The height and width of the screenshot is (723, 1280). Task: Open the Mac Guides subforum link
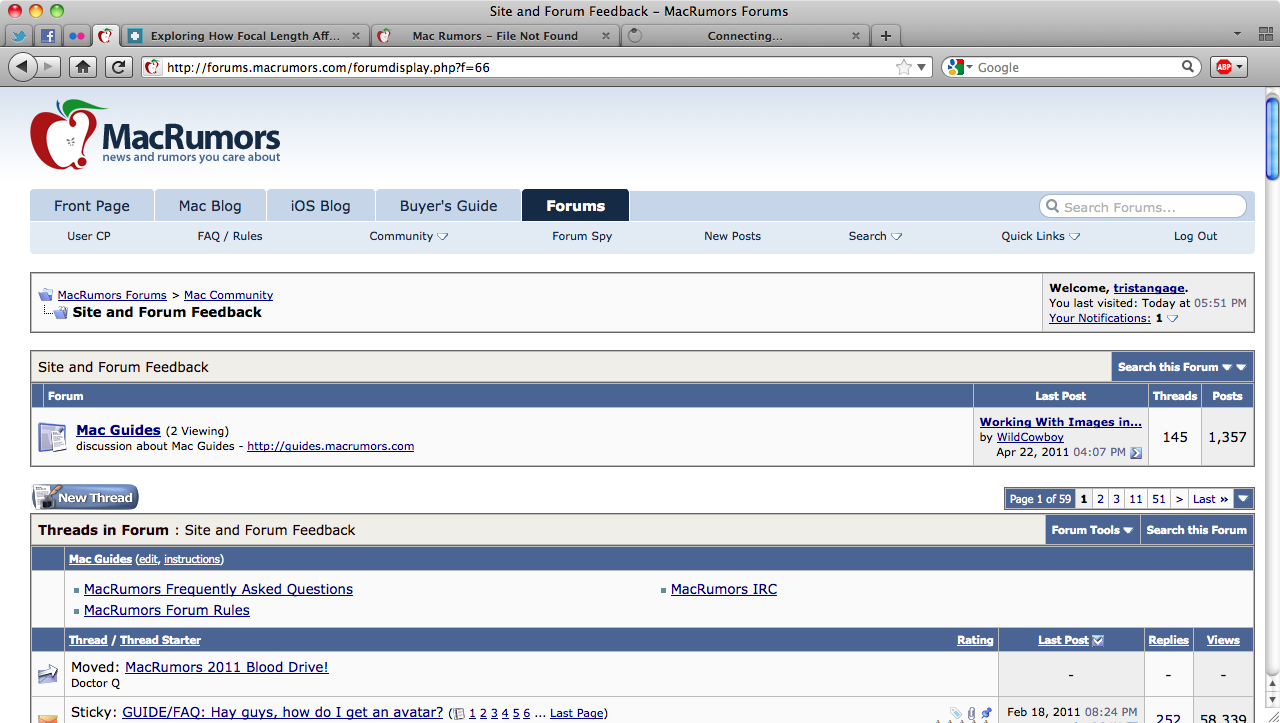118,430
